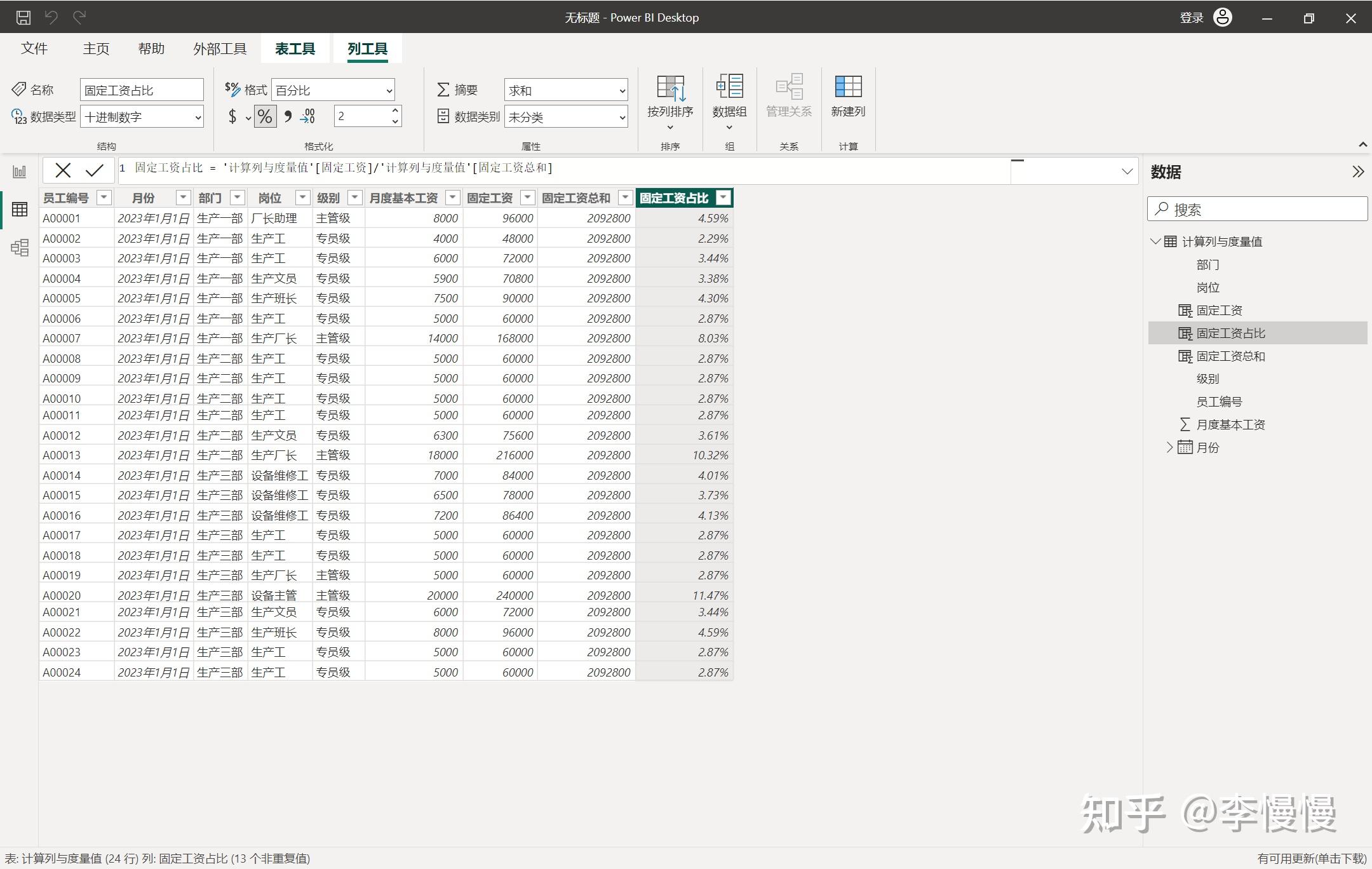Open the 文件 menu
Viewport: 1372px width, 869px height.
click(x=34, y=49)
